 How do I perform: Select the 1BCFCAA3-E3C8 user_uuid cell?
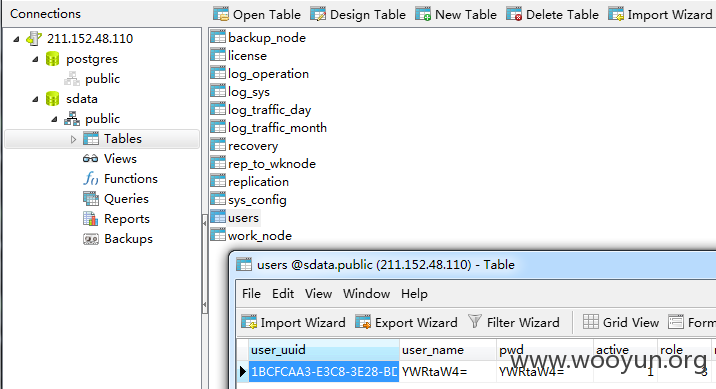tap(324, 372)
